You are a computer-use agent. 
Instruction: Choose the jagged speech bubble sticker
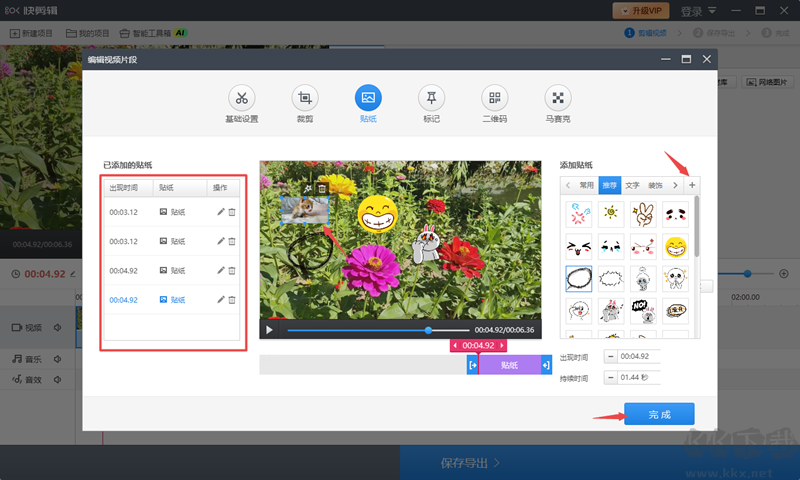pos(611,279)
